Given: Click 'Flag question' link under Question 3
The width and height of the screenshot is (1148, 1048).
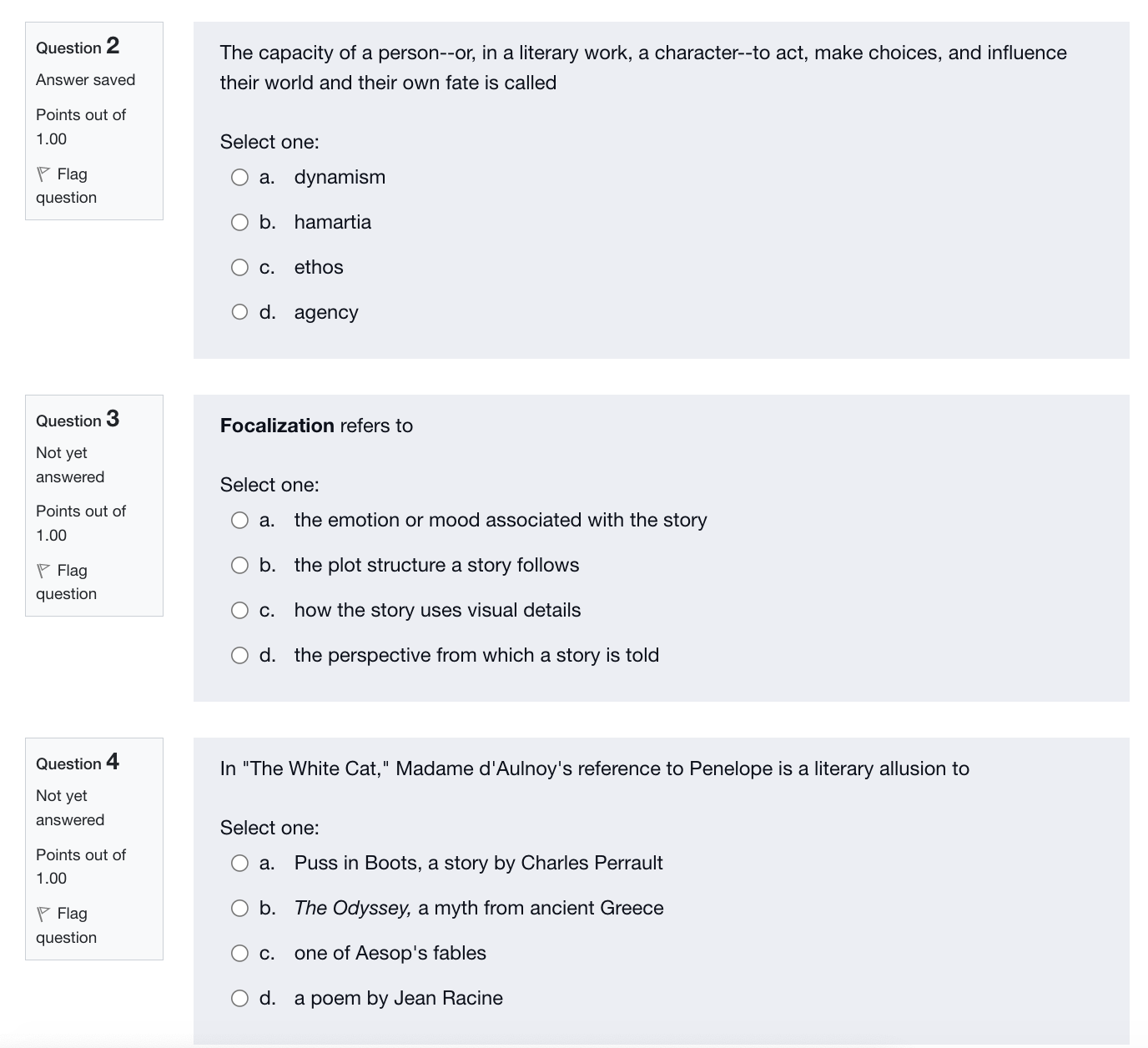Looking at the screenshot, I should pos(66,582).
